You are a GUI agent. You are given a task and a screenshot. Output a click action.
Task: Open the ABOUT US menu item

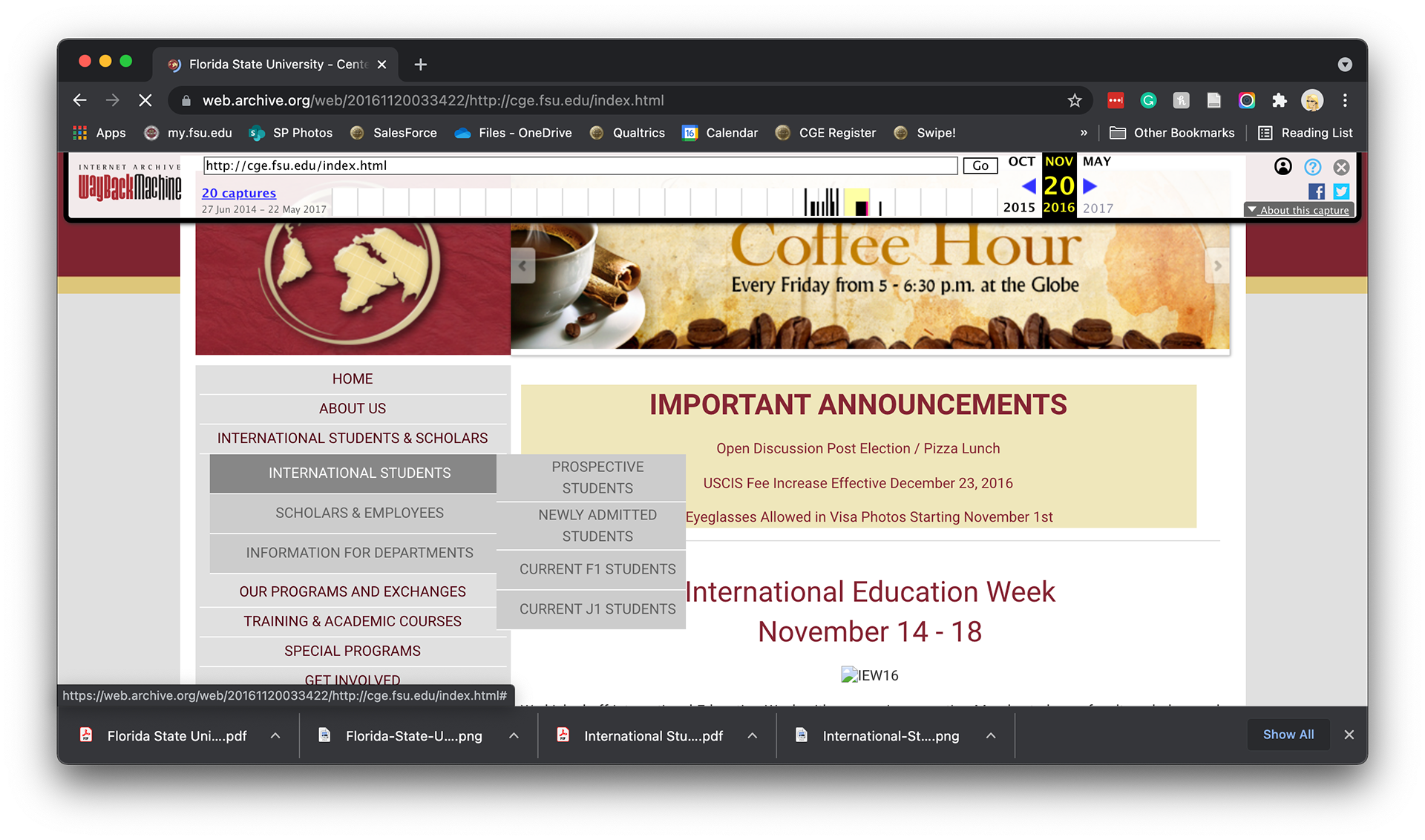(353, 409)
